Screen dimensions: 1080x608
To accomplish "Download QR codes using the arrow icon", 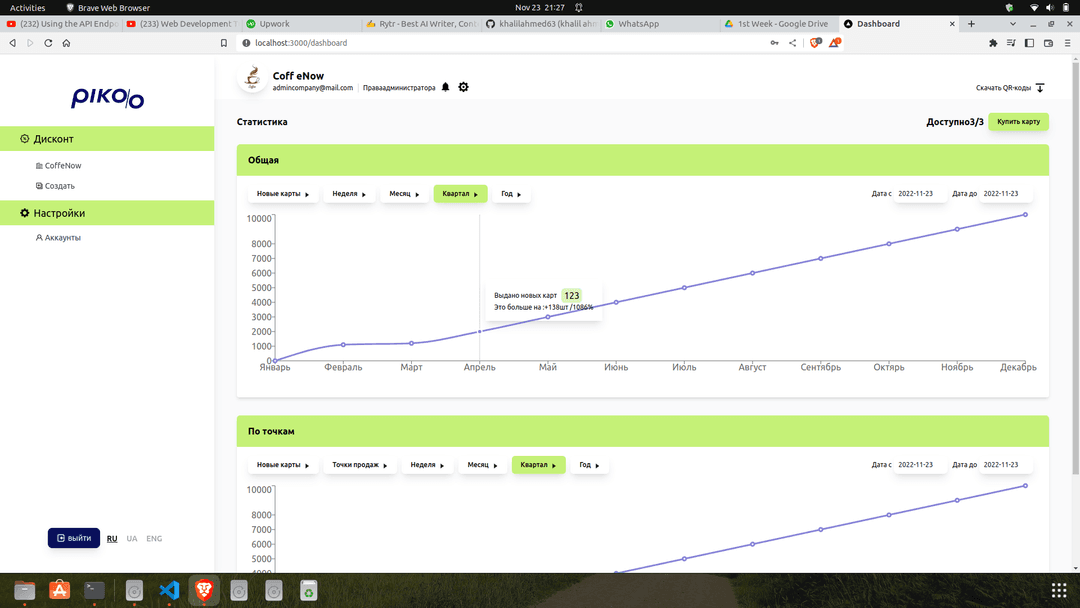I will pyautogui.click(x=1040, y=87).
